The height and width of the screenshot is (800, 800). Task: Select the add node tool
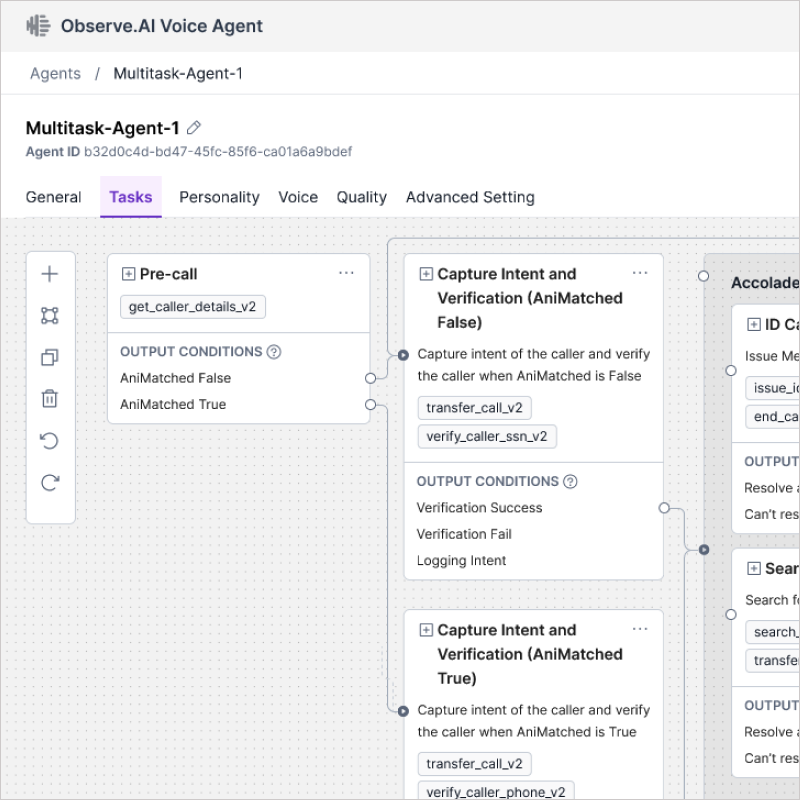click(x=50, y=273)
